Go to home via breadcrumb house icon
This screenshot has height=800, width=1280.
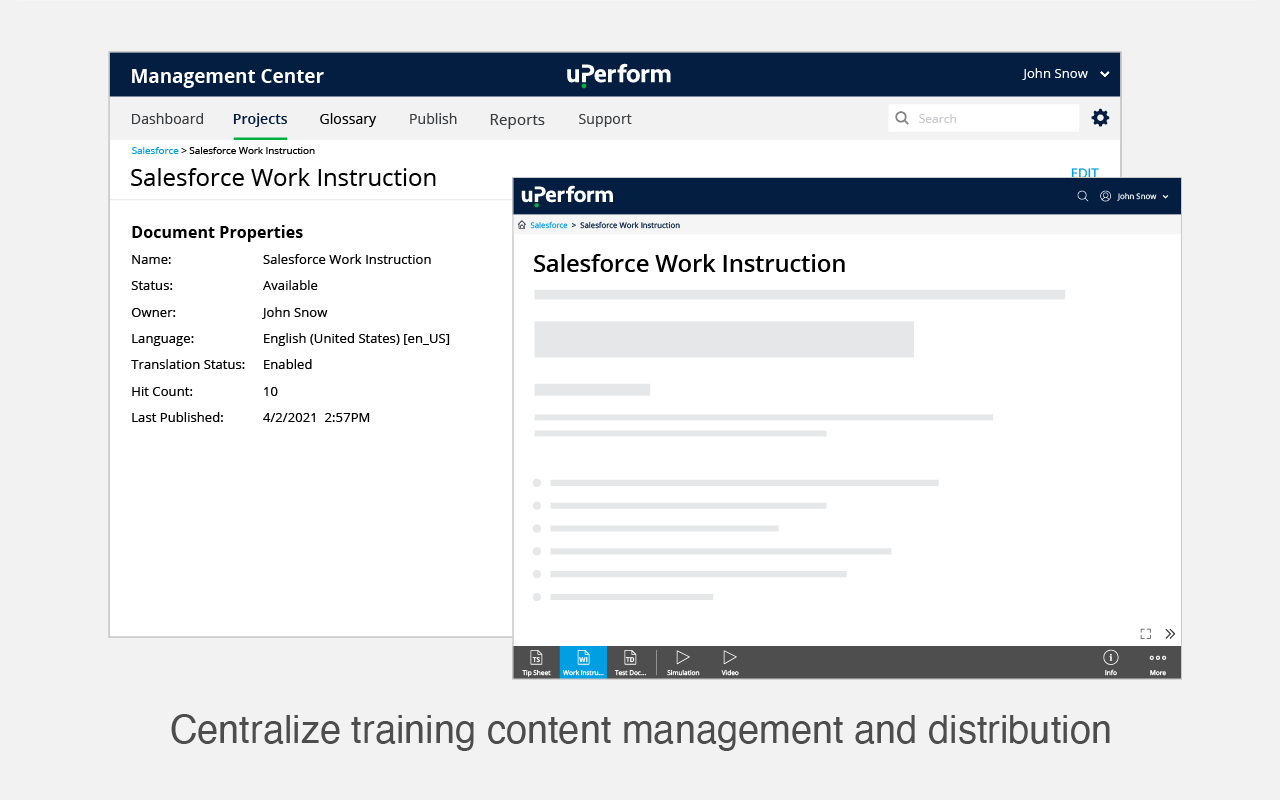(x=522, y=225)
